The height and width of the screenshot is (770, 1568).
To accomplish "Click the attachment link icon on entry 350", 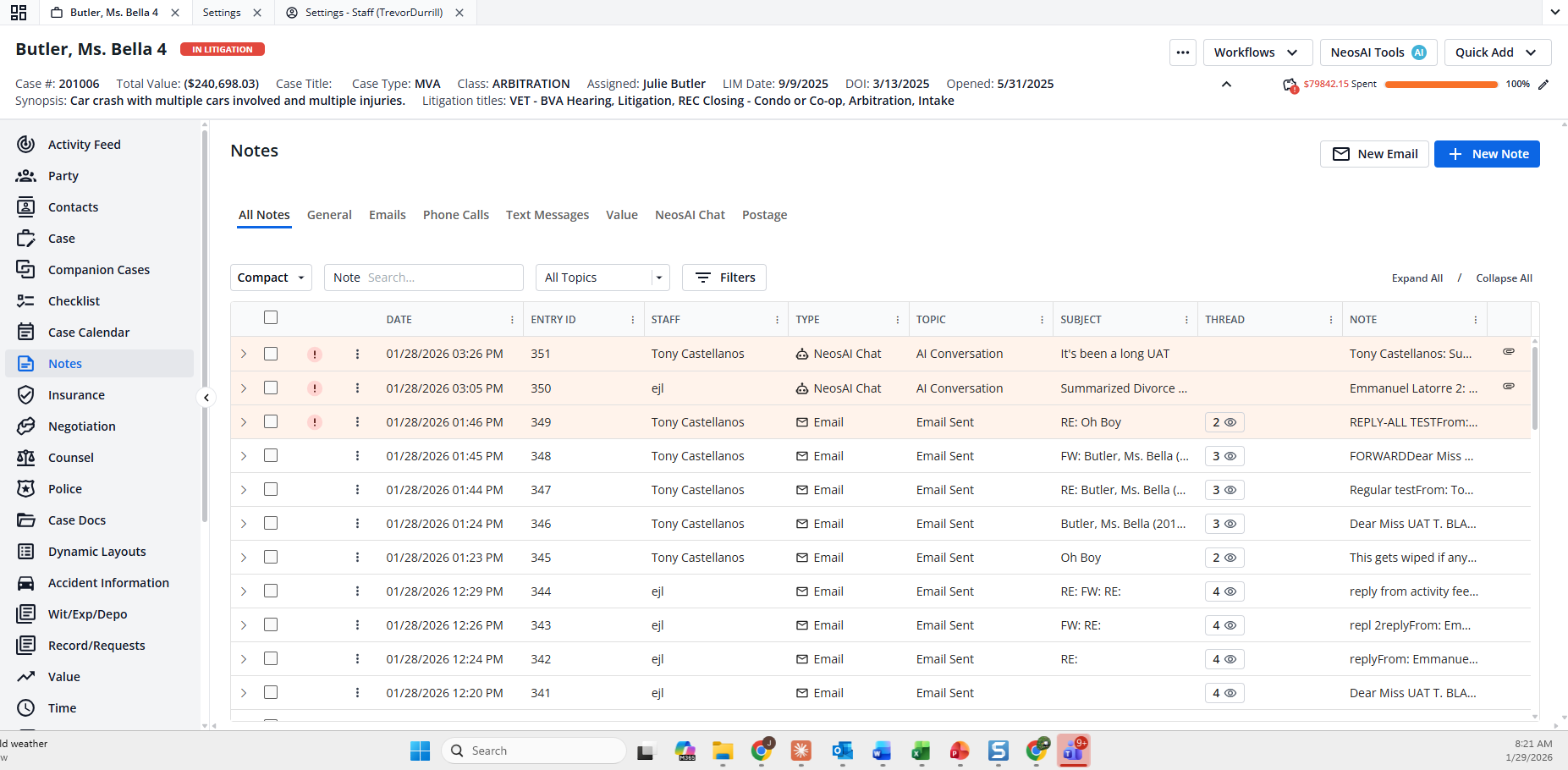I will 1508,386.
